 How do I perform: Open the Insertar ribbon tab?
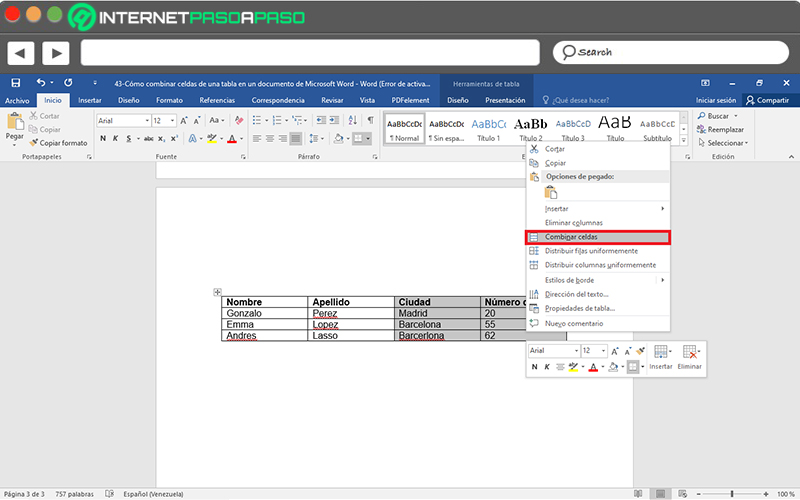(x=90, y=100)
